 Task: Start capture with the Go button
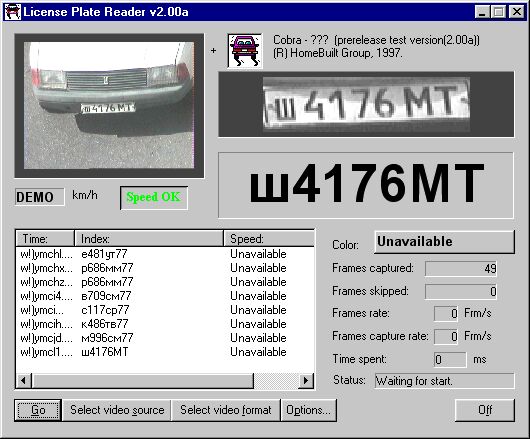pos(38,410)
